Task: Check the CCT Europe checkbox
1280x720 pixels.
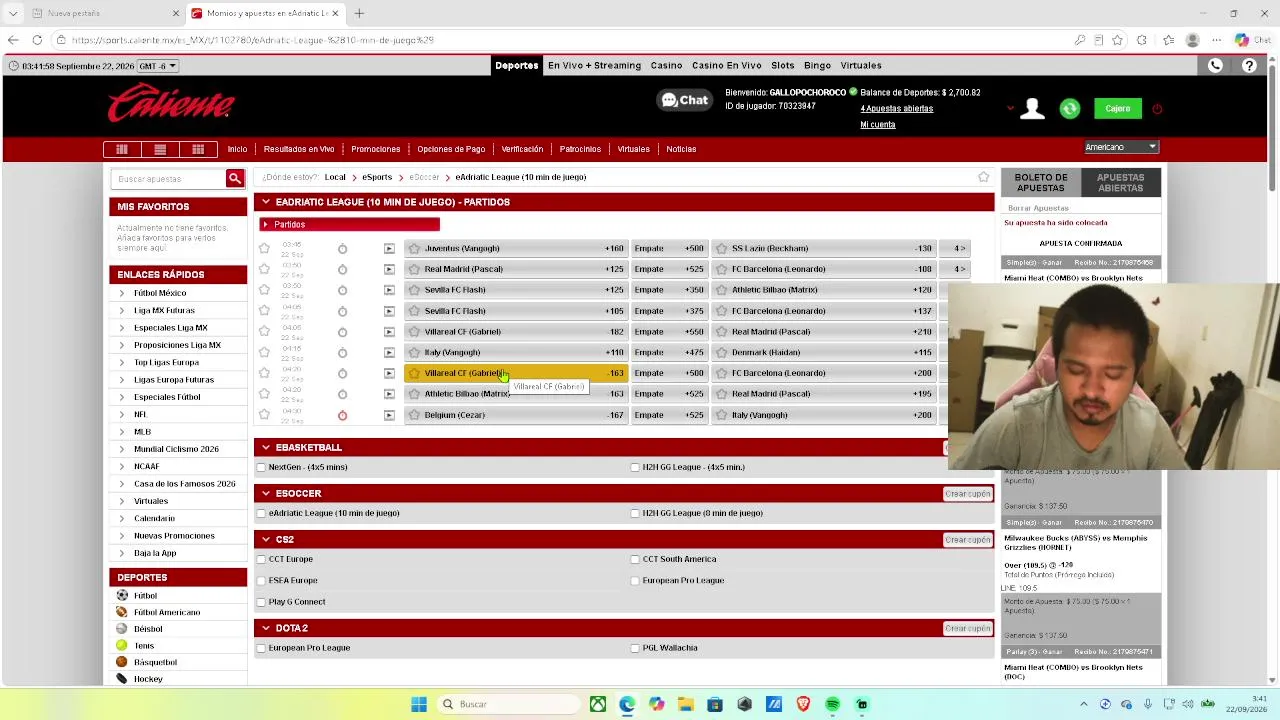Action: pos(261,559)
